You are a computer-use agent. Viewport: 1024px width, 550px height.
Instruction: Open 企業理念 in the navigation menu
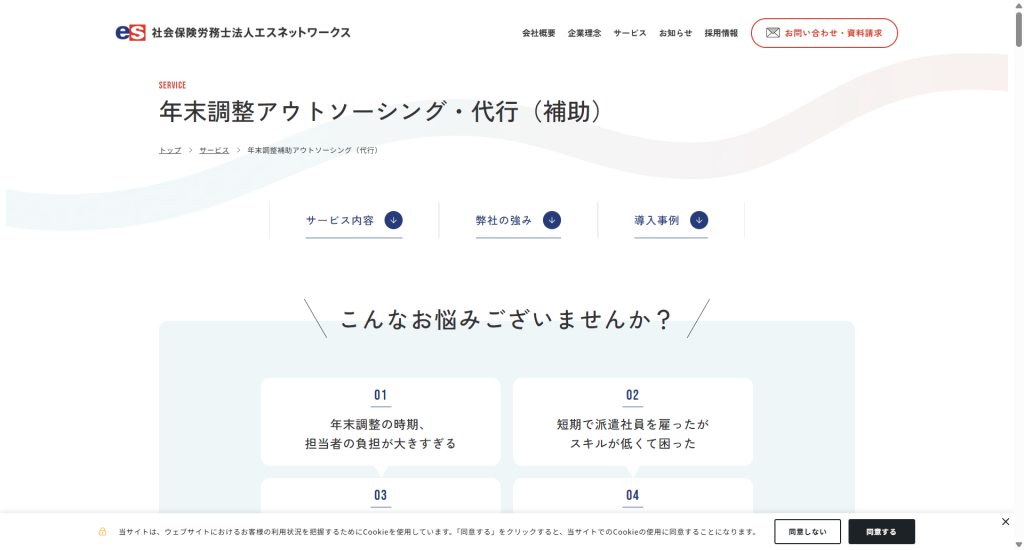[x=584, y=33]
